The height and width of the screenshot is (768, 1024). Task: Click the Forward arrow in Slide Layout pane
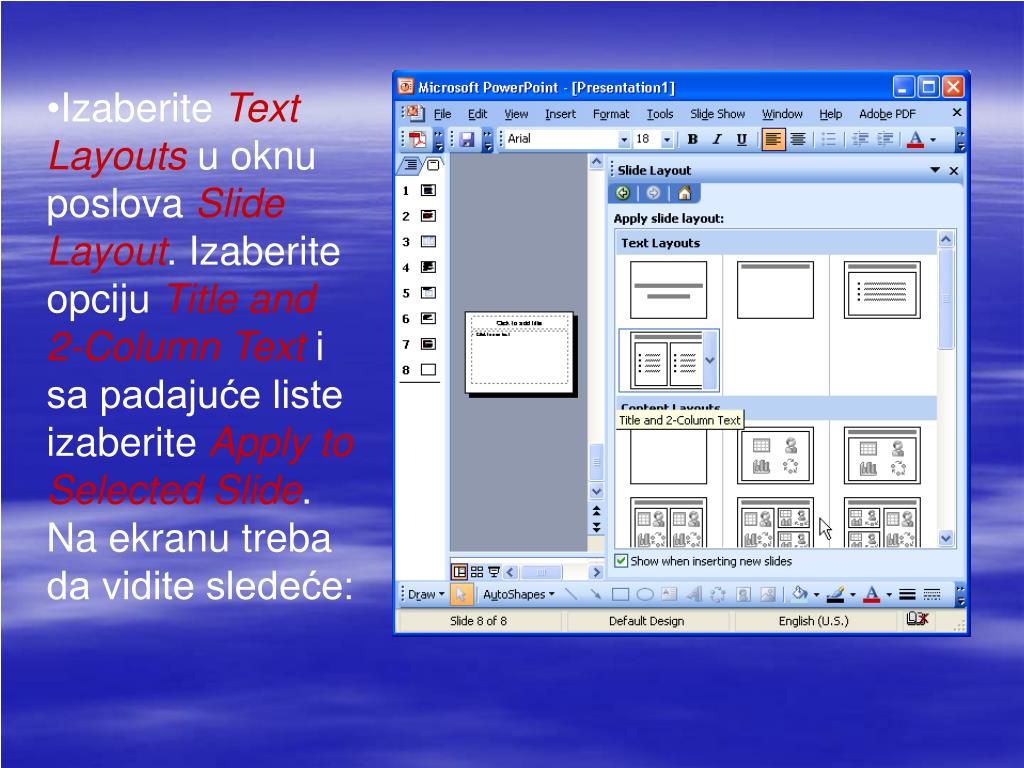tap(653, 193)
